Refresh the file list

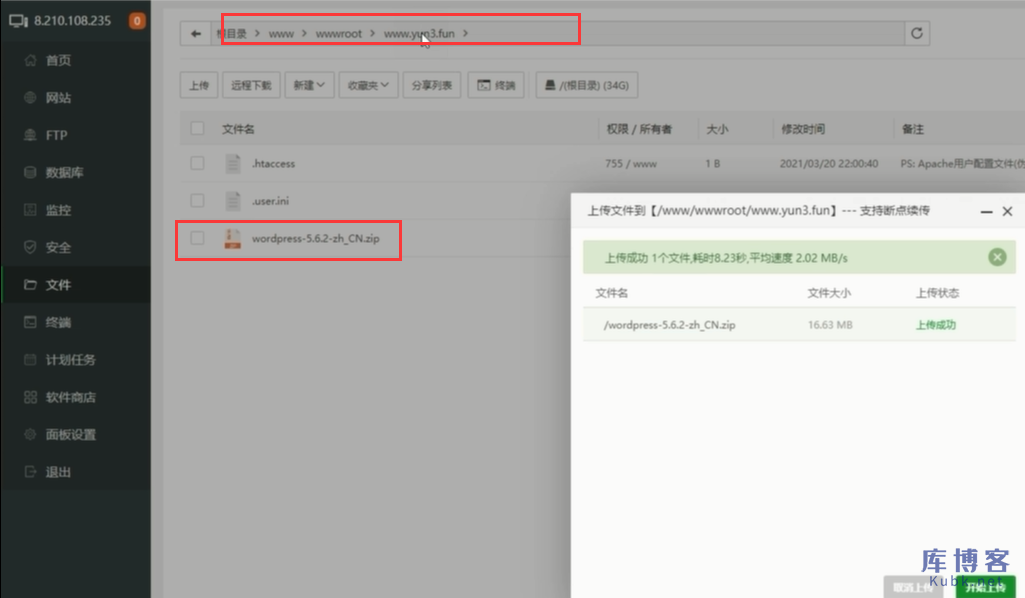(916, 32)
